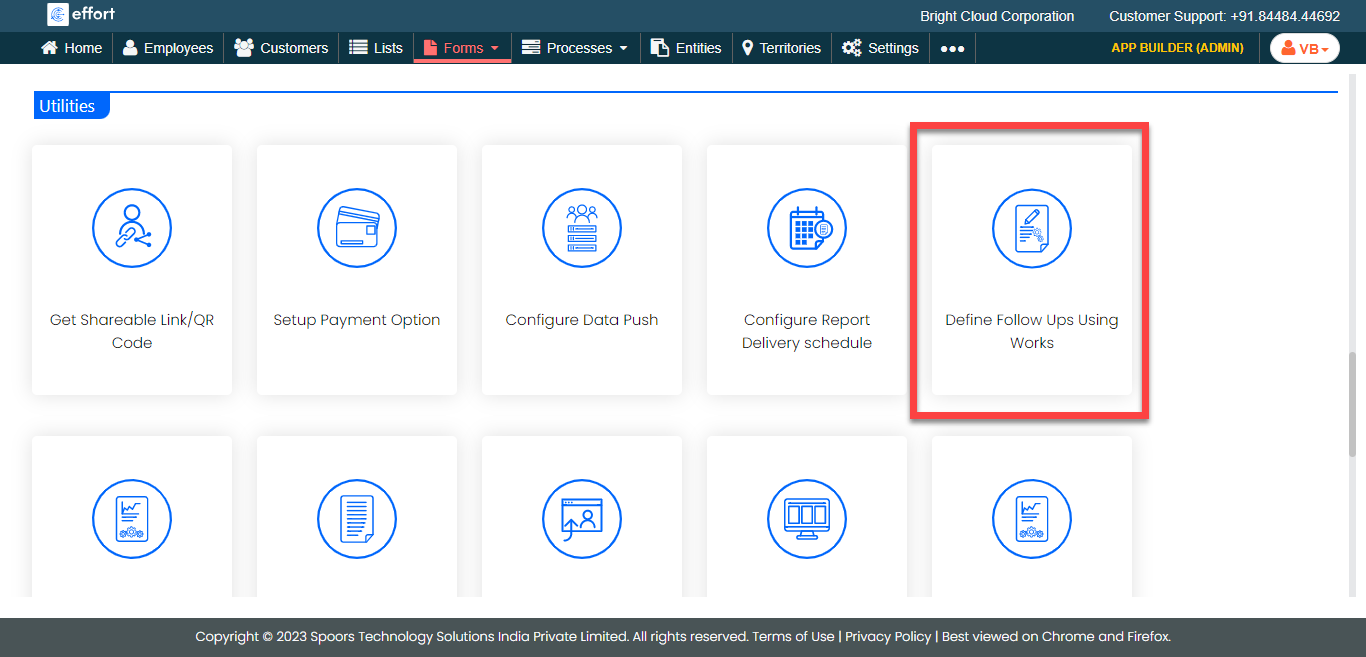Viewport: 1366px width, 657px height.
Task: Click the document lines icon in second row
Action: pos(357,519)
